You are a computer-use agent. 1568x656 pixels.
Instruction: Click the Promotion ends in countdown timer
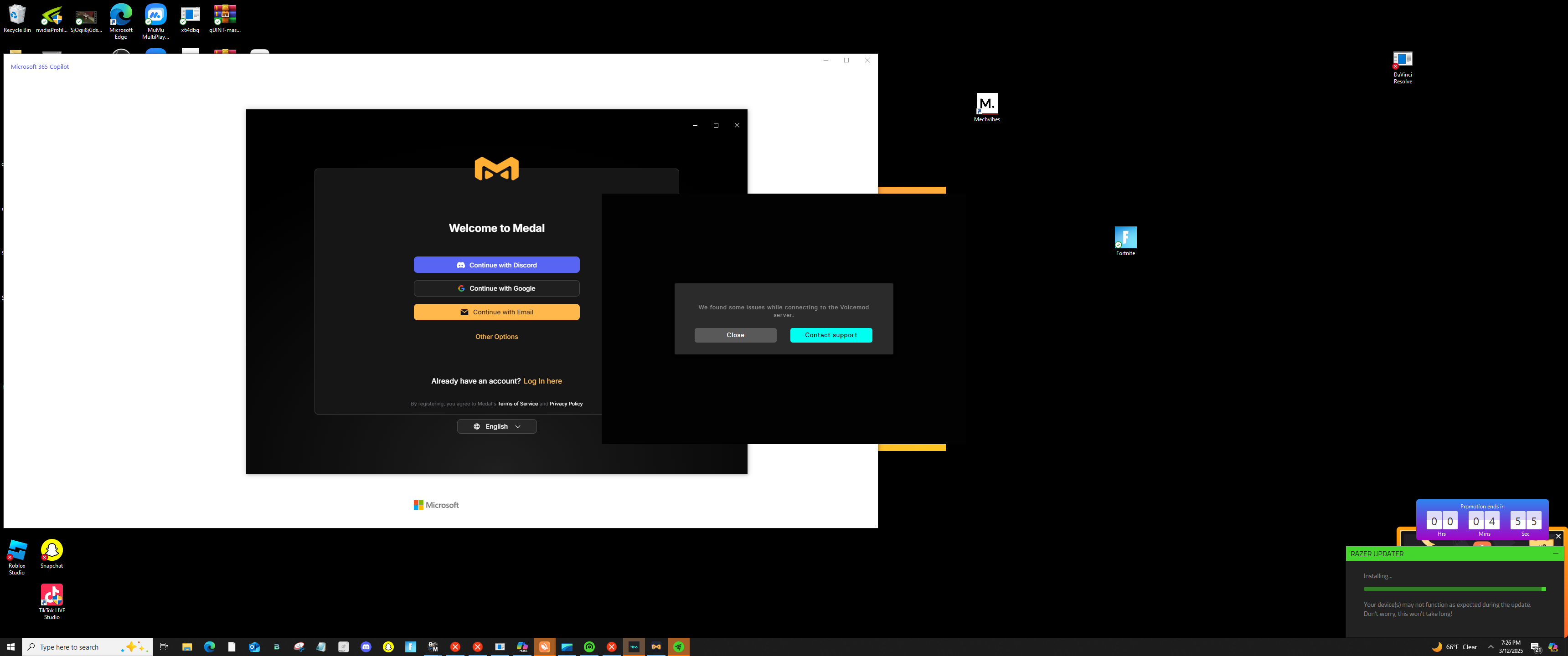1482,520
